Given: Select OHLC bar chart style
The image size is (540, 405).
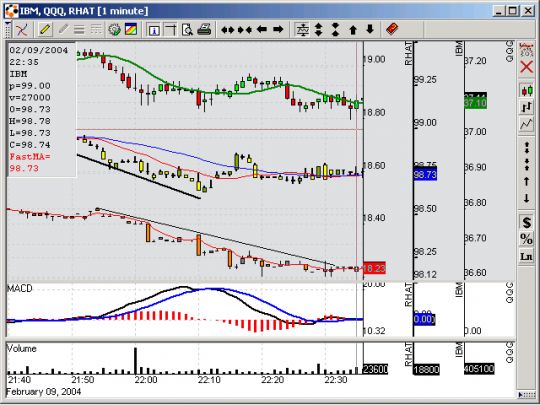Looking at the screenshot, I should pos(526,107).
